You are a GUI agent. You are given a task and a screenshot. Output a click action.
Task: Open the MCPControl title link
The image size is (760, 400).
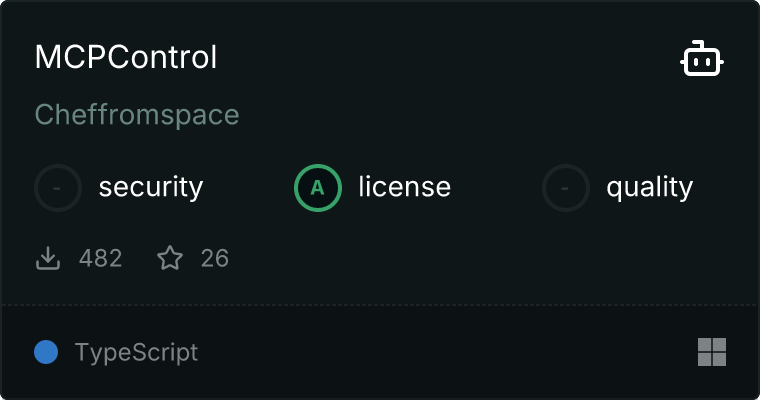point(126,57)
